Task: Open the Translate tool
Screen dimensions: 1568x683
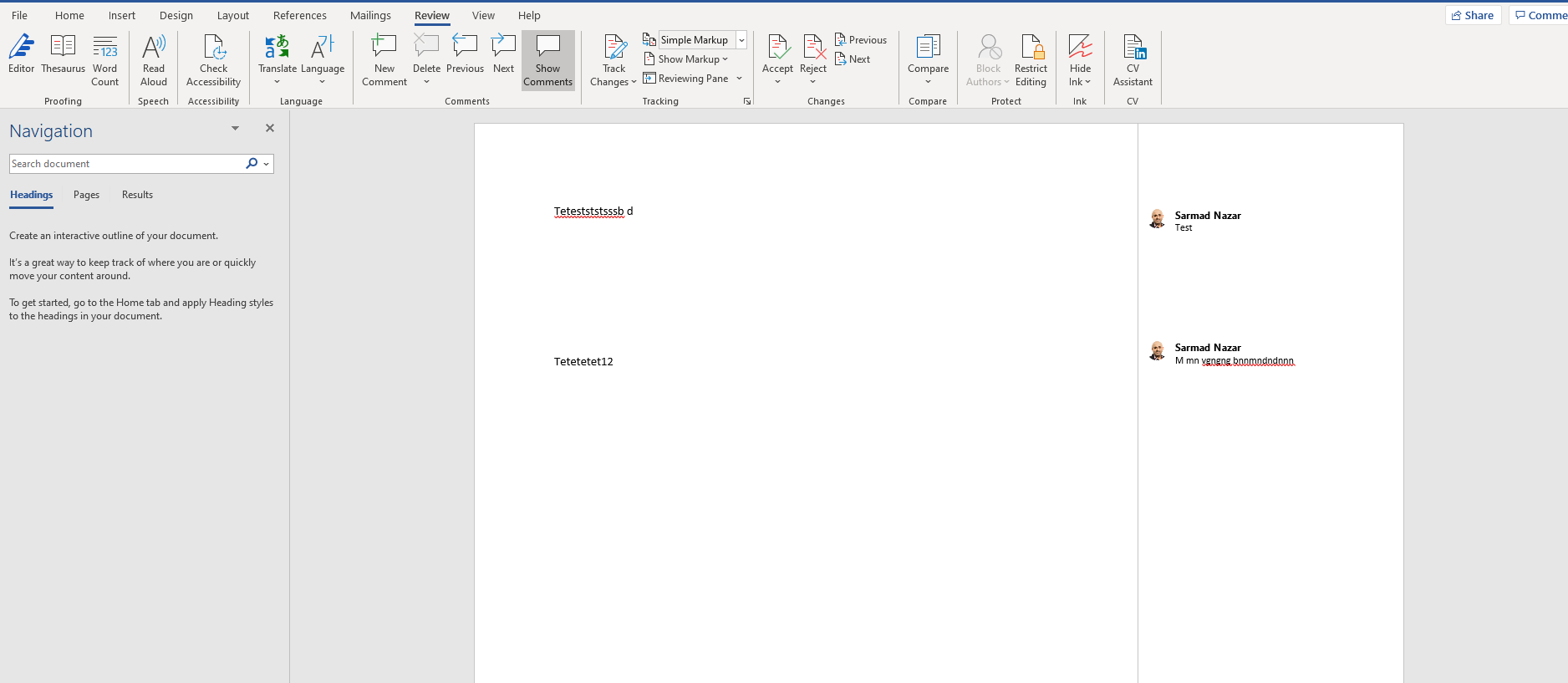Action: coord(277,60)
